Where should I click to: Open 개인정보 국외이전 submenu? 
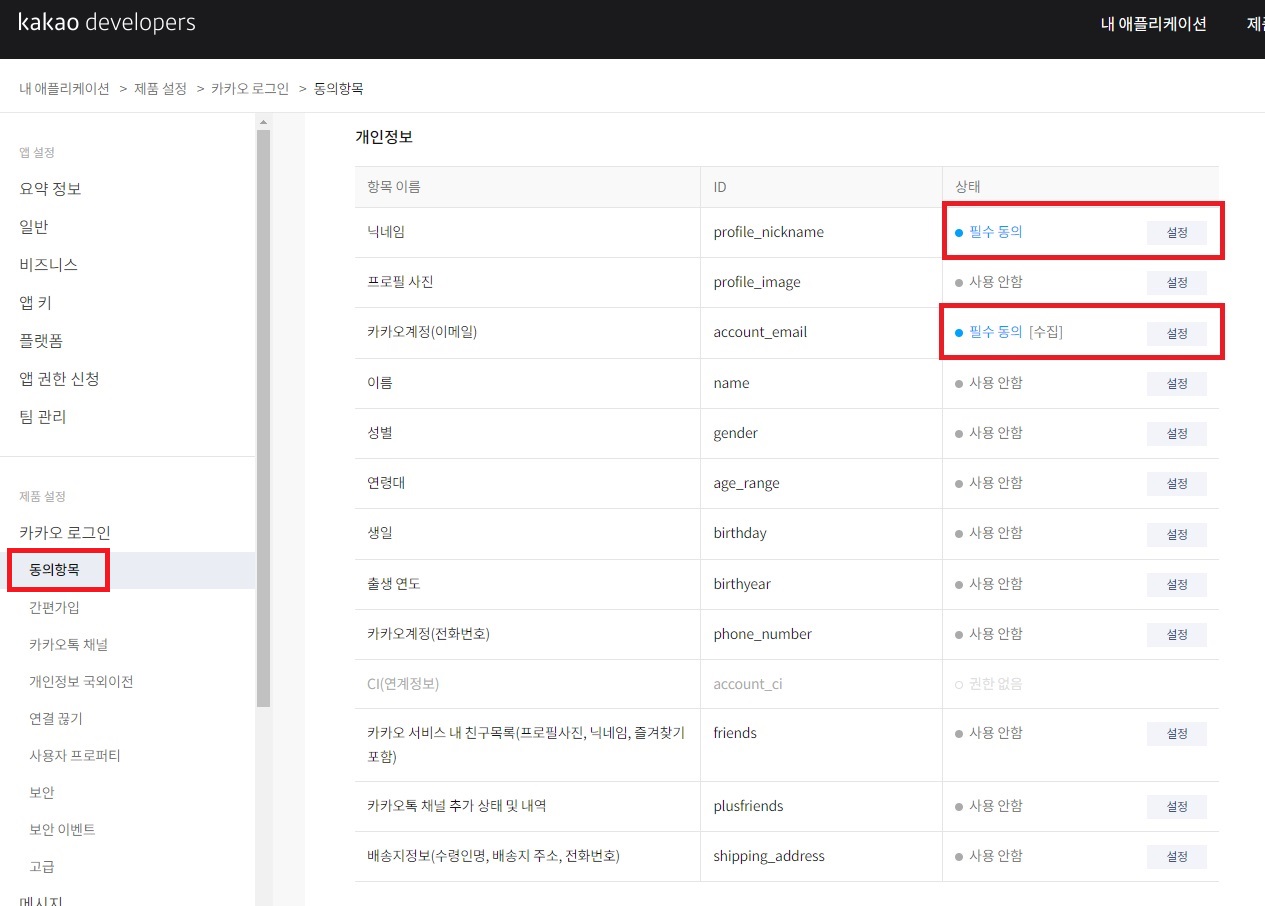pos(81,681)
